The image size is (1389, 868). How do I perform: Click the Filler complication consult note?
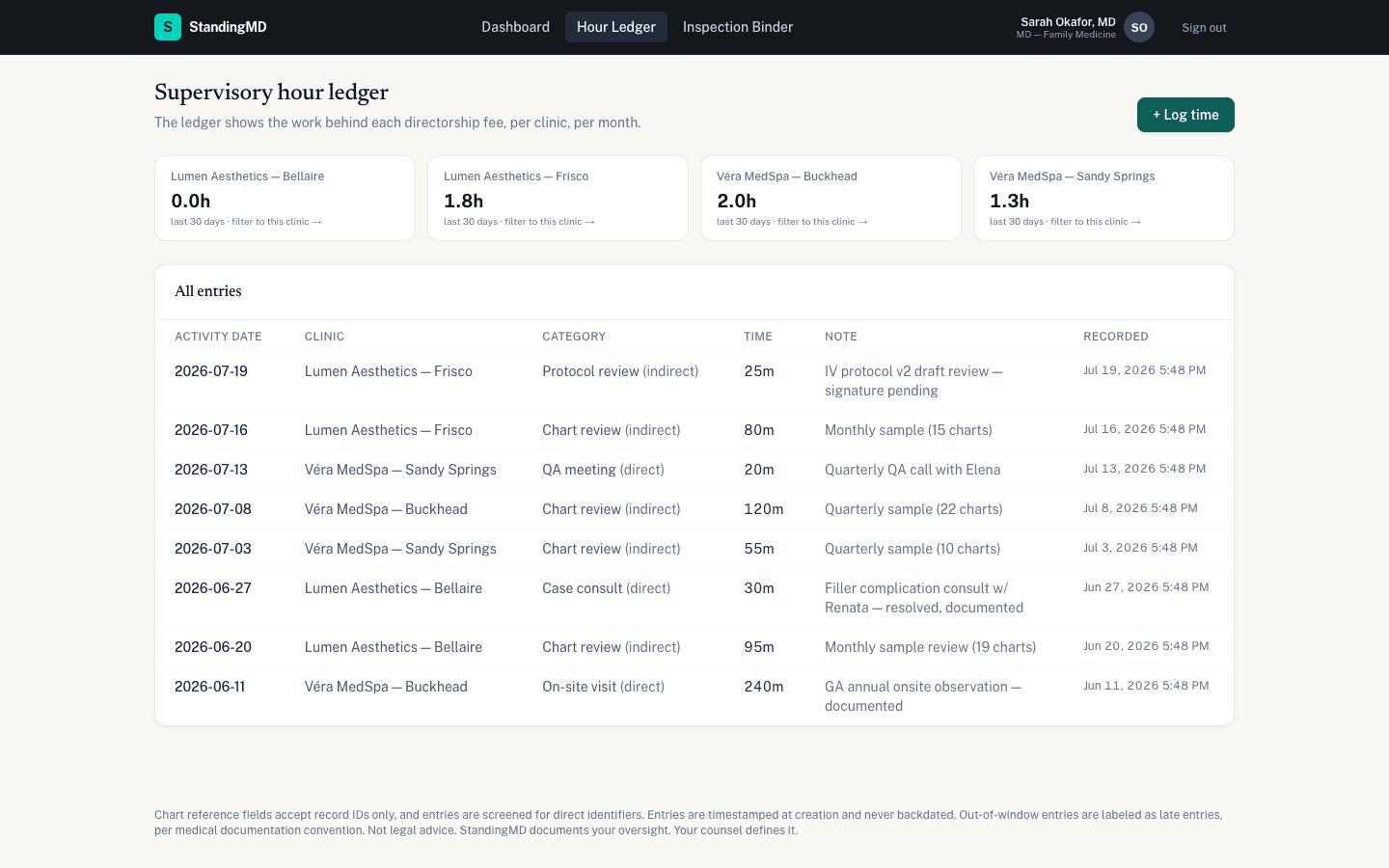tap(924, 598)
